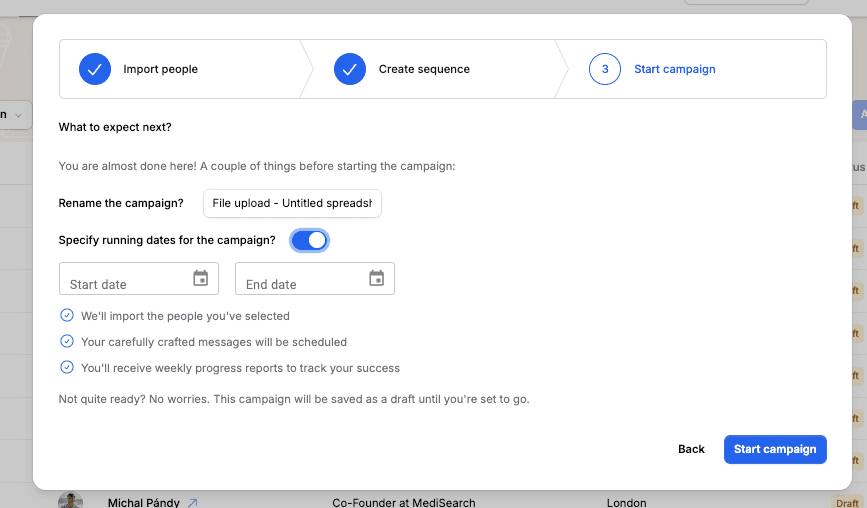Click the Import people step checkmark icon

pos(95,69)
